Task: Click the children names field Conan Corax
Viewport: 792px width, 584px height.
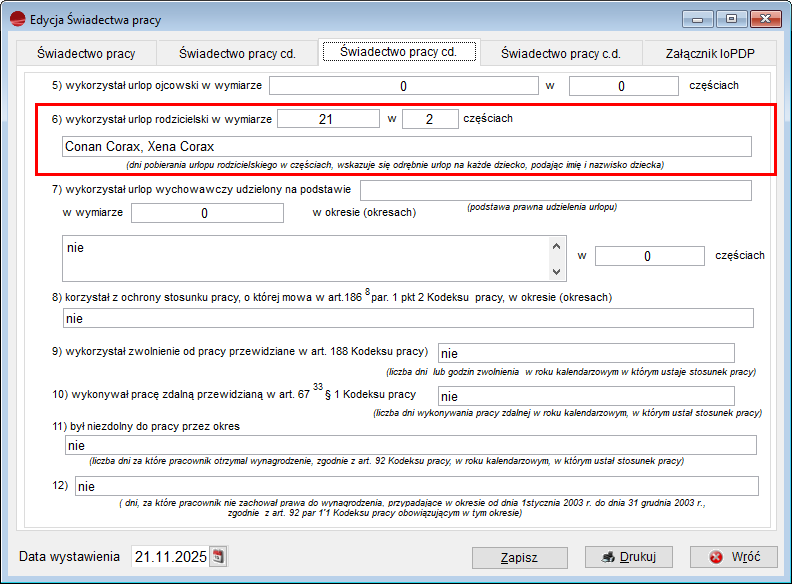Action: pos(405,147)
